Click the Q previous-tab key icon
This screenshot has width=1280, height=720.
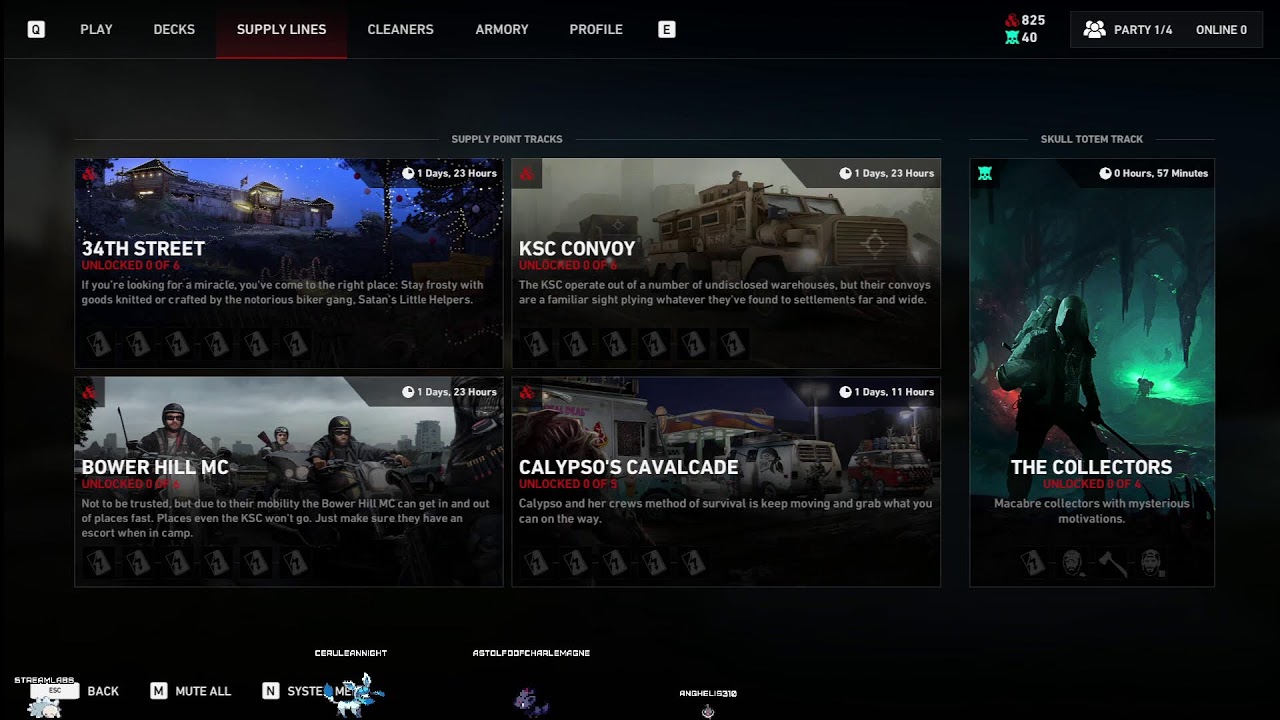[36, 30]
